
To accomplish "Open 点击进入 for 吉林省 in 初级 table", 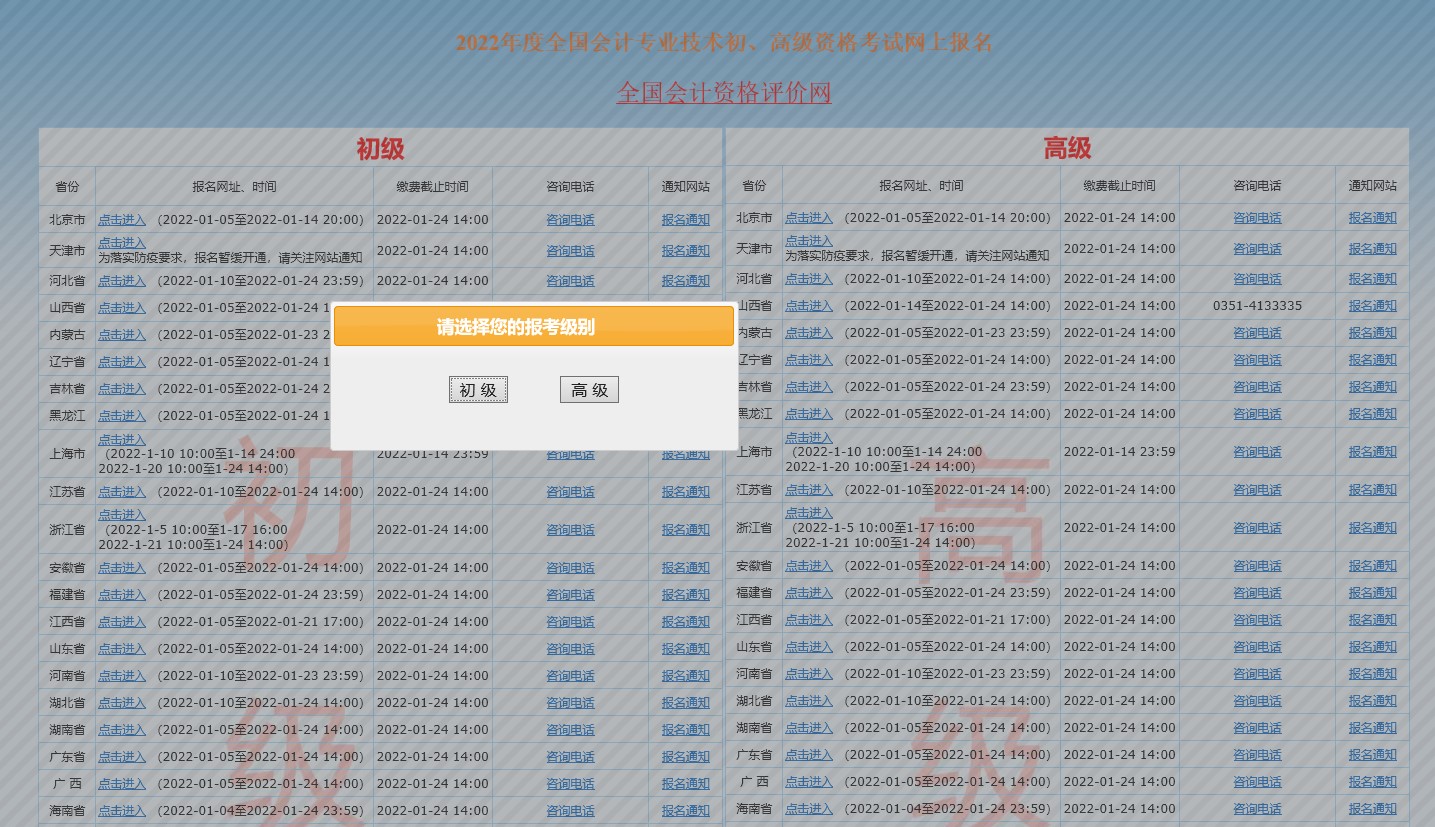I will tap(122, 389).
